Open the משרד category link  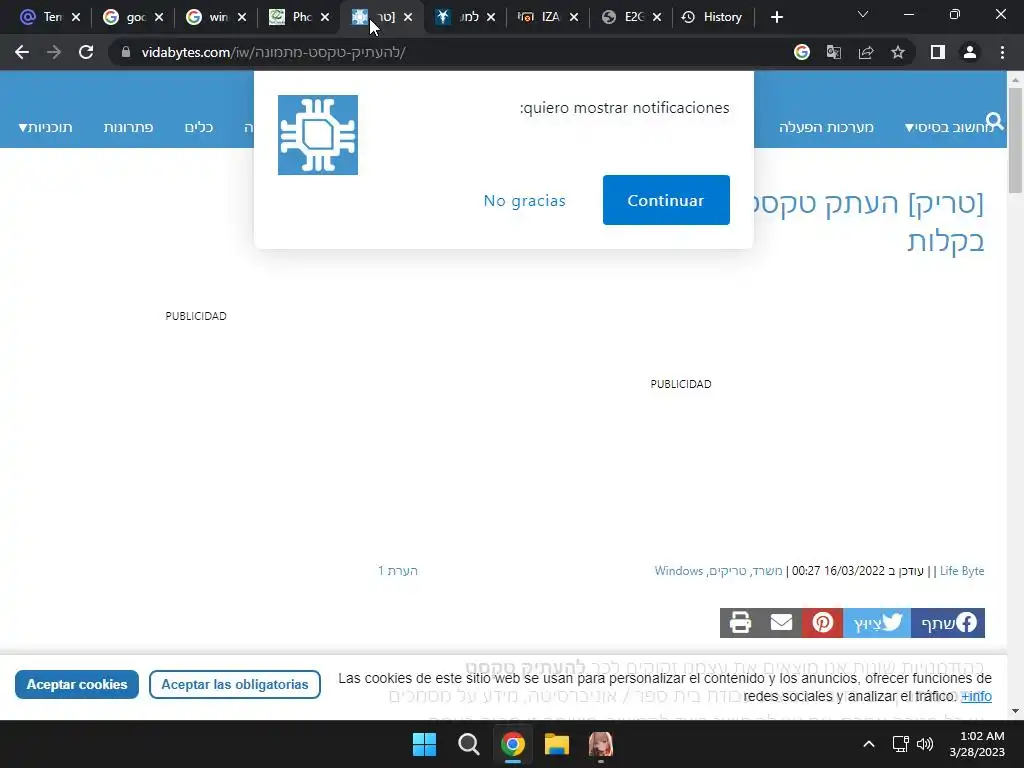click(x=767, y=571)
